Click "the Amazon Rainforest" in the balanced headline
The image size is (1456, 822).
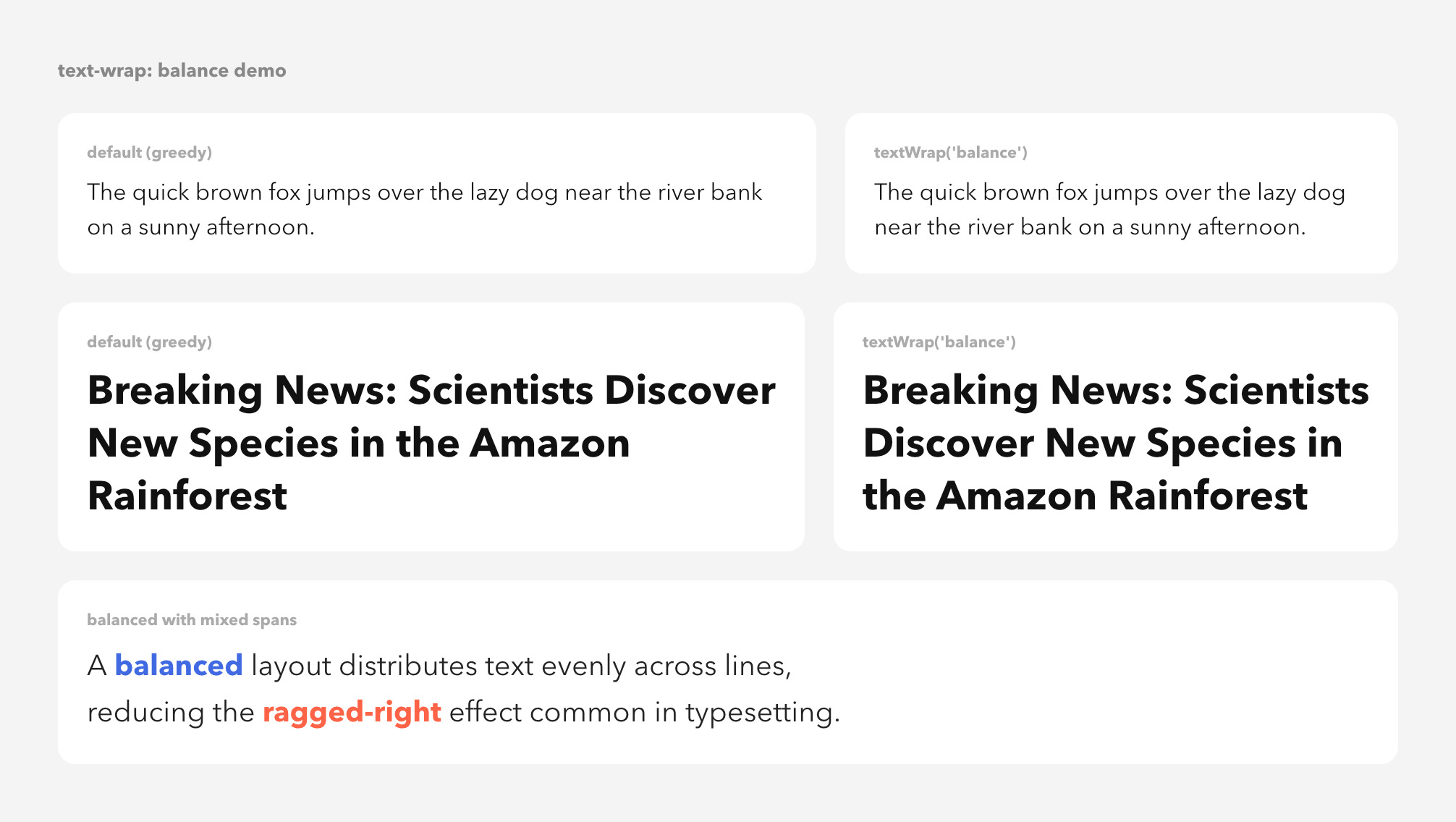[1085, 496]
